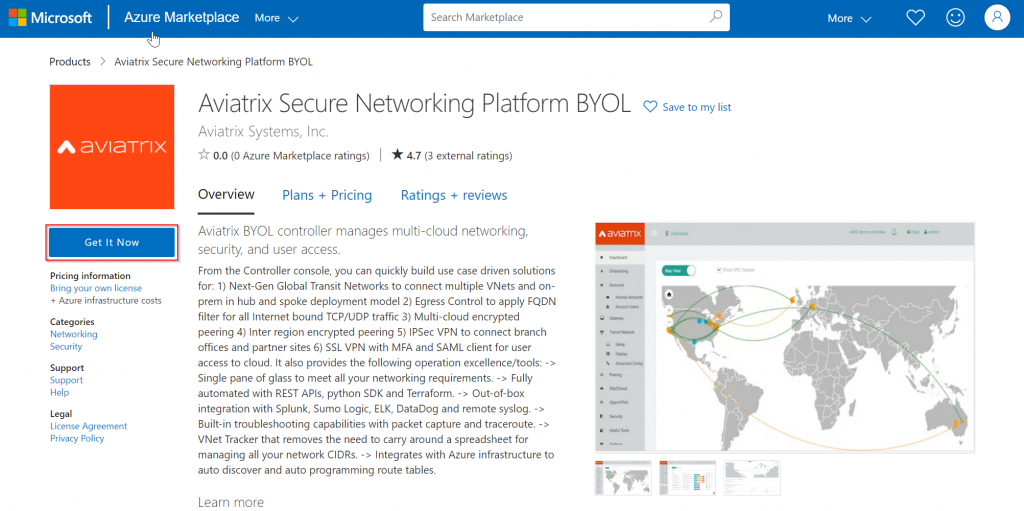The height and width of the screenshot is (511, 1024).
Task: Switch to Plans + Pricing tab
Action: coord(327,195)
